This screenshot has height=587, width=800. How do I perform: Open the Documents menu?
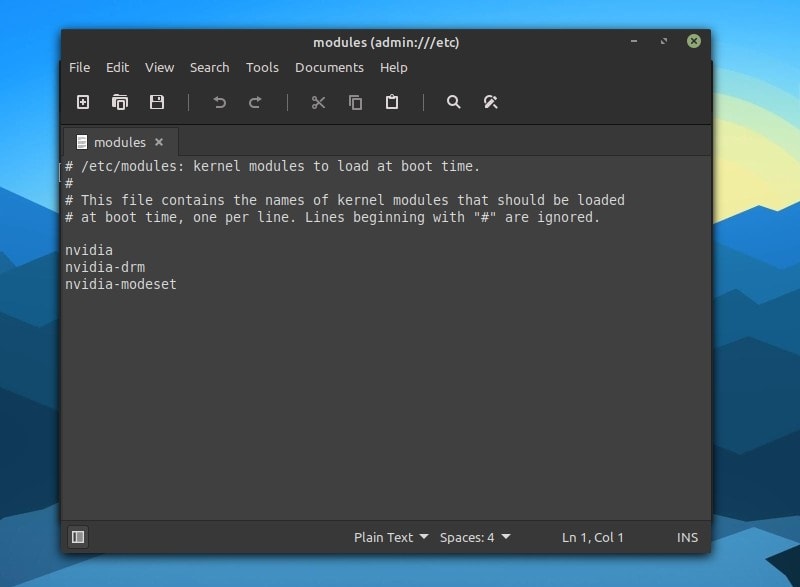pyautogui.click(x=329, y=67)
